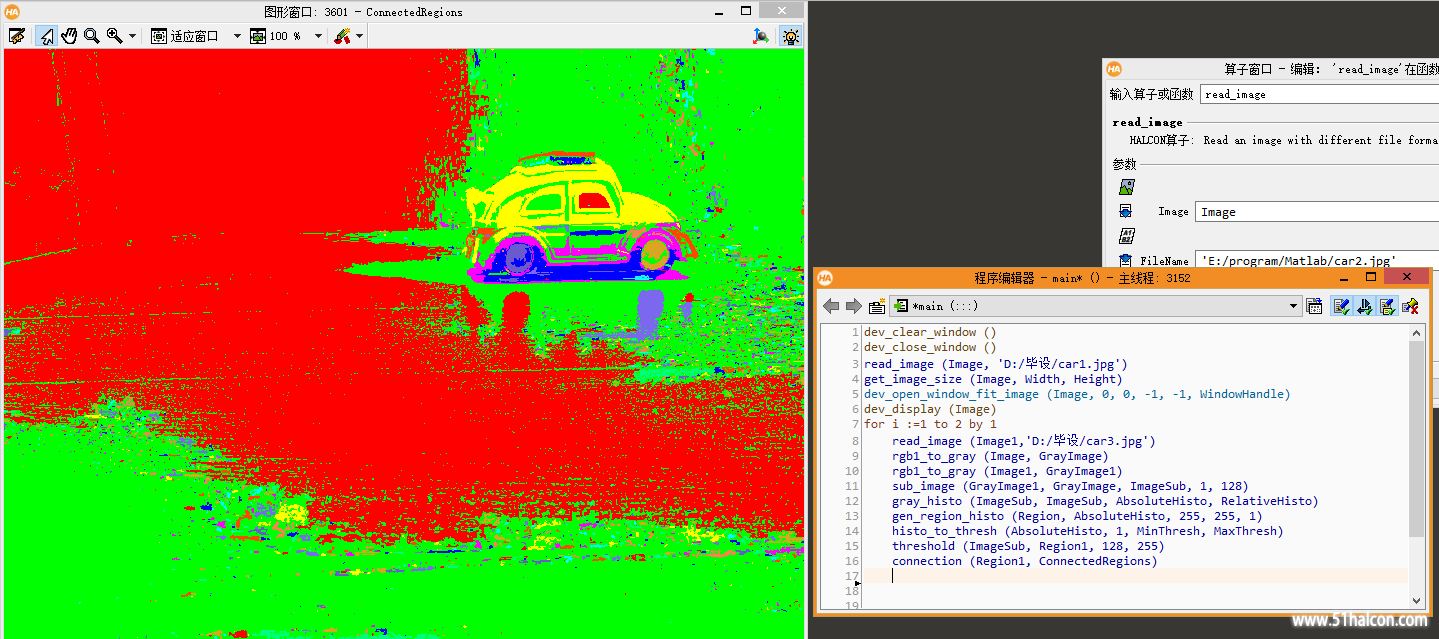Click line number 16 in the editor gutter
The image size is (1439, 639).
click(852, 561)
